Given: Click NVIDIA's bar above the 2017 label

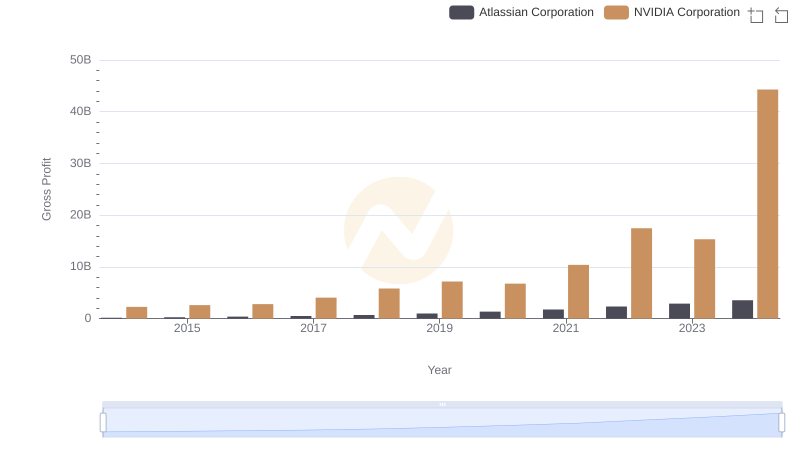Looking at the screenshot, I should (326, 308).
